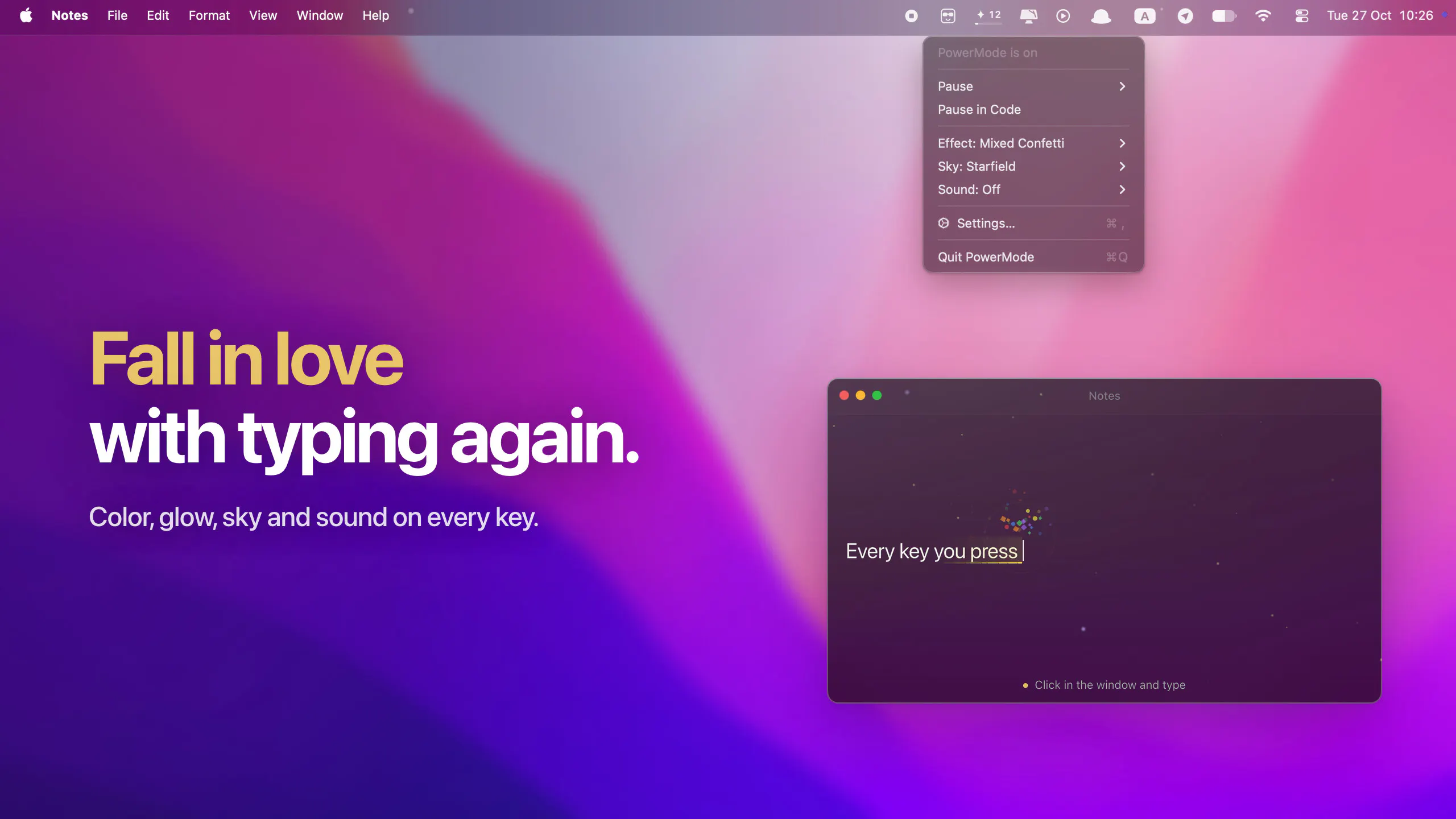Minimize the Notes window with yellow button

click(861, 395)
